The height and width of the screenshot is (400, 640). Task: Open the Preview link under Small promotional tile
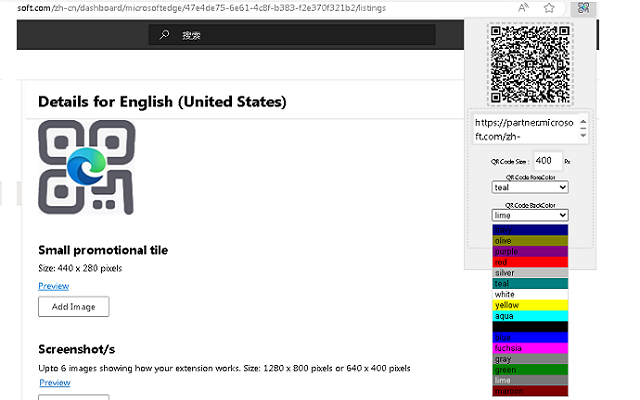[53, 286]
